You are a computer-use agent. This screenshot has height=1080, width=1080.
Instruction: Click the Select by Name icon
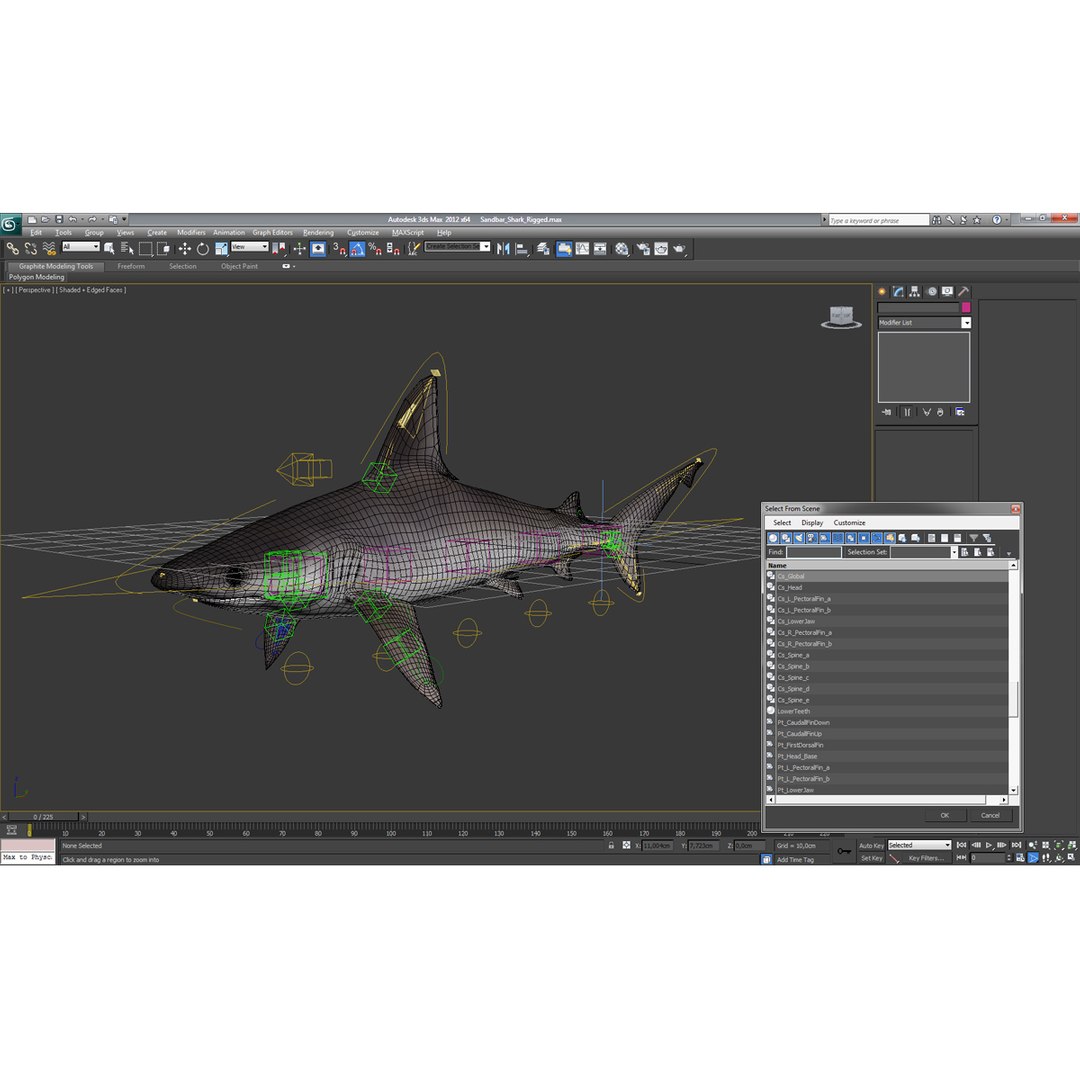tap(127, 249)
